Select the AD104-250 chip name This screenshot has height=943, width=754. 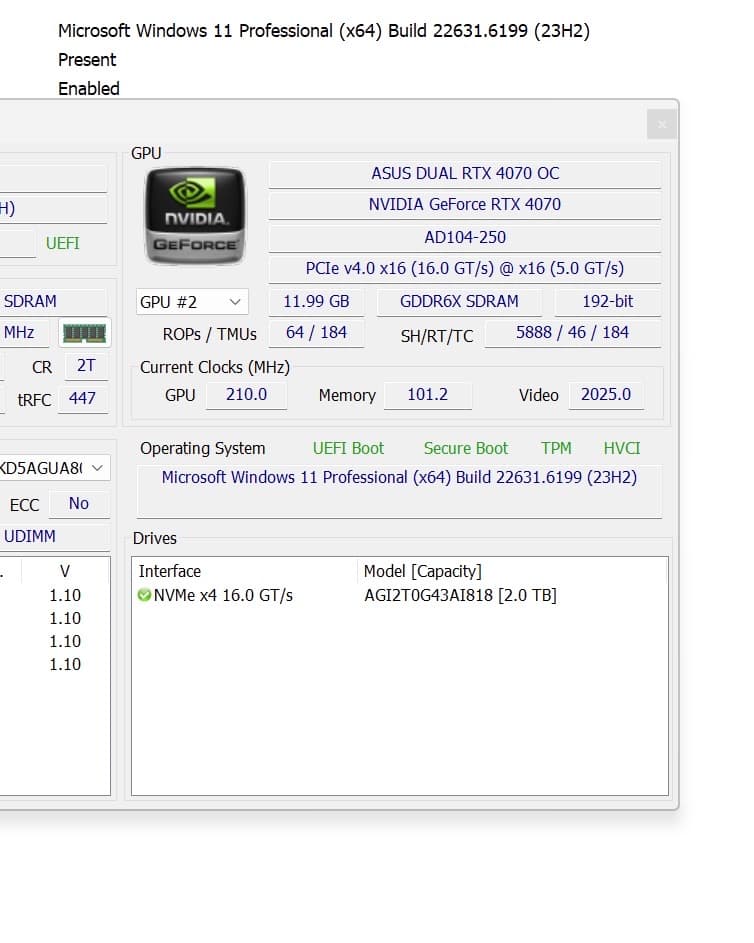point(465,238)
